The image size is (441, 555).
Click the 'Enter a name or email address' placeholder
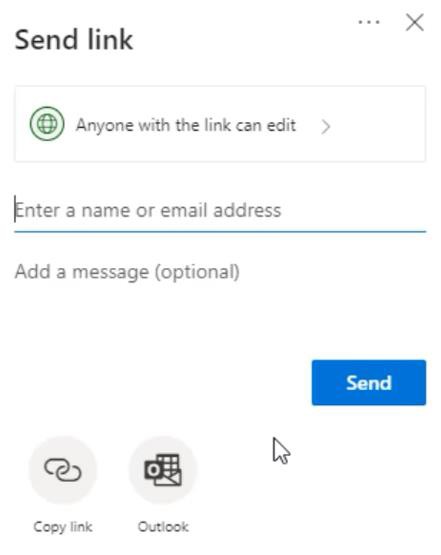tap(148, 211)
